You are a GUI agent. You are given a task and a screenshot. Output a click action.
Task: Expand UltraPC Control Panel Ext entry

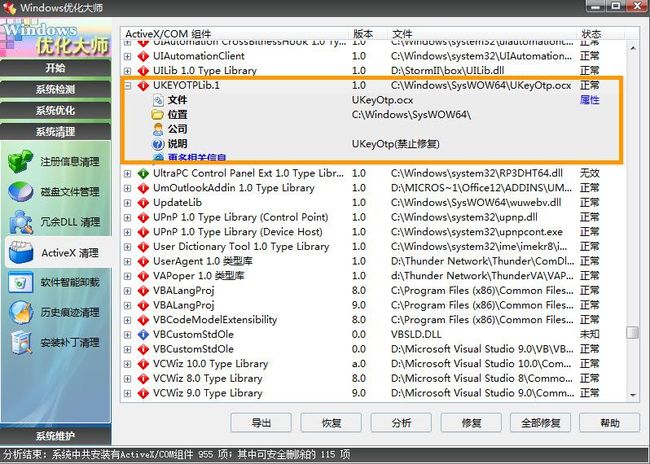[x=128, y=174]
